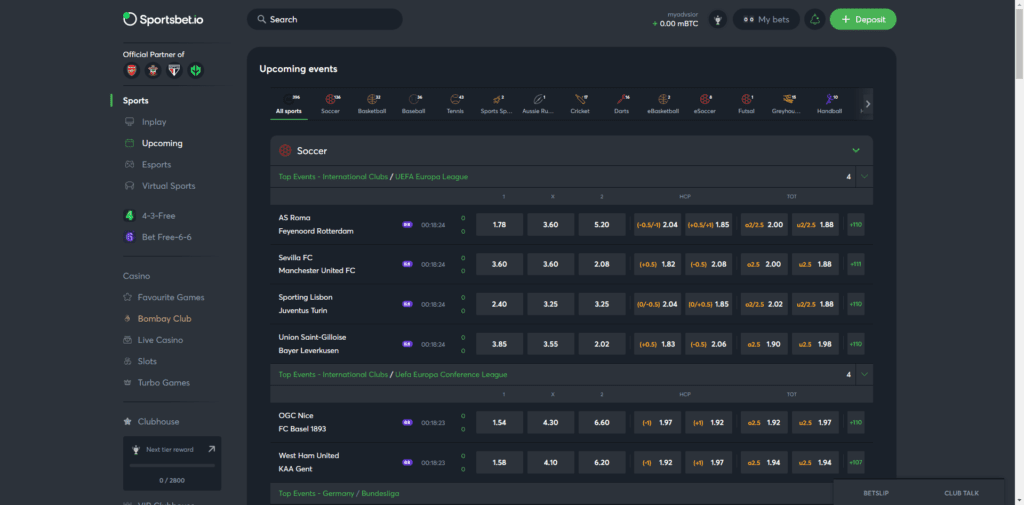Screen dimensions: 1024x505
Task: Open Clubhouse
Action: coord(158,422)
